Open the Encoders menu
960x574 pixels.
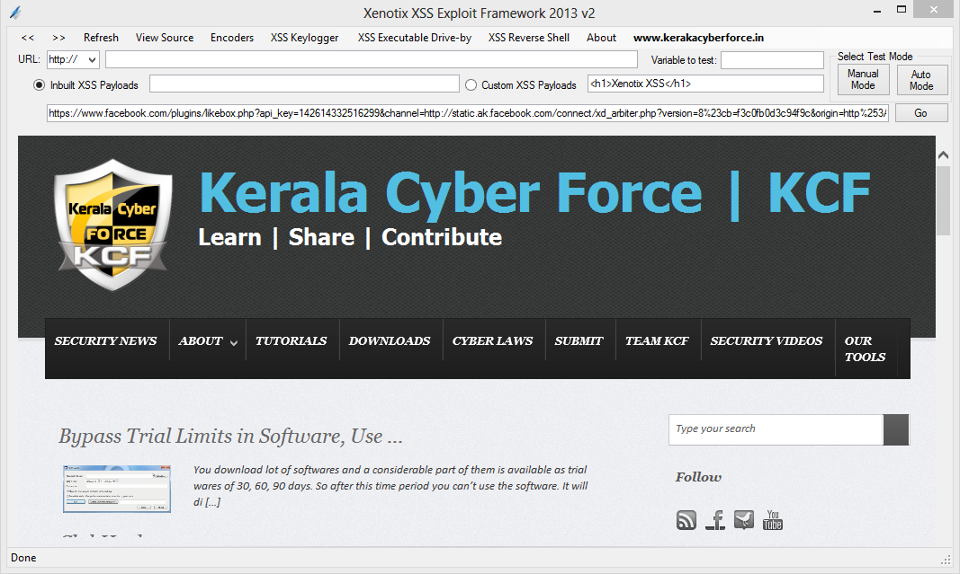(x=232, y=37)
